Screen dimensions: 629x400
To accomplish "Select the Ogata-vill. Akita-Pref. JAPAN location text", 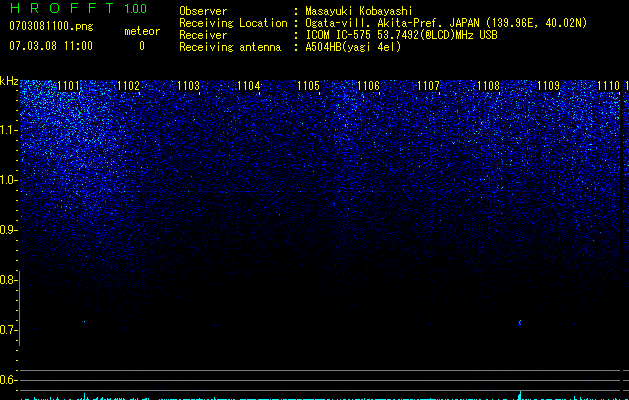I will pos(446,23).
